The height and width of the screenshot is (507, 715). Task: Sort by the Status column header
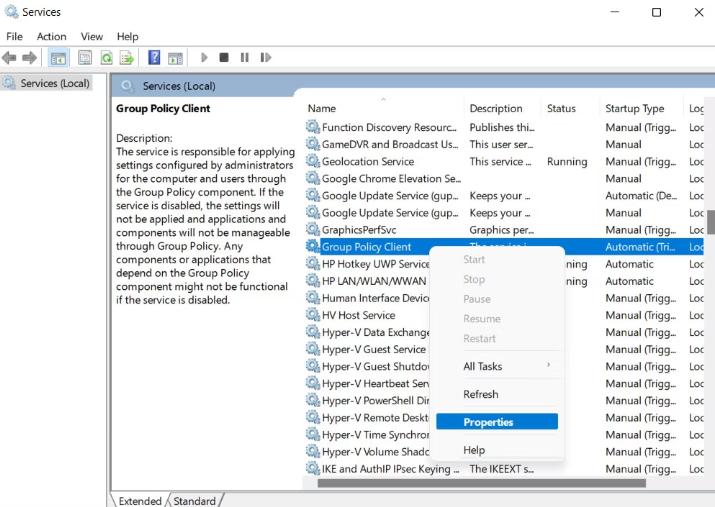pyautogui.click(x=570, y=109)
